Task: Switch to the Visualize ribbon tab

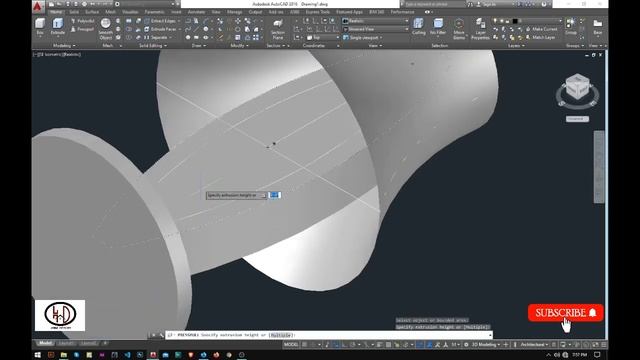Action: 130,12
